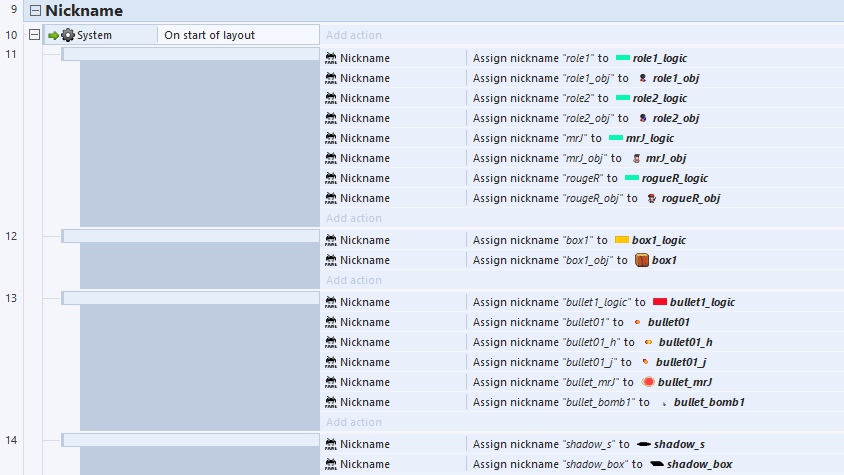
Task: Click the Nickname plugin icon for role1 action
Action: [x=331, y=58]
